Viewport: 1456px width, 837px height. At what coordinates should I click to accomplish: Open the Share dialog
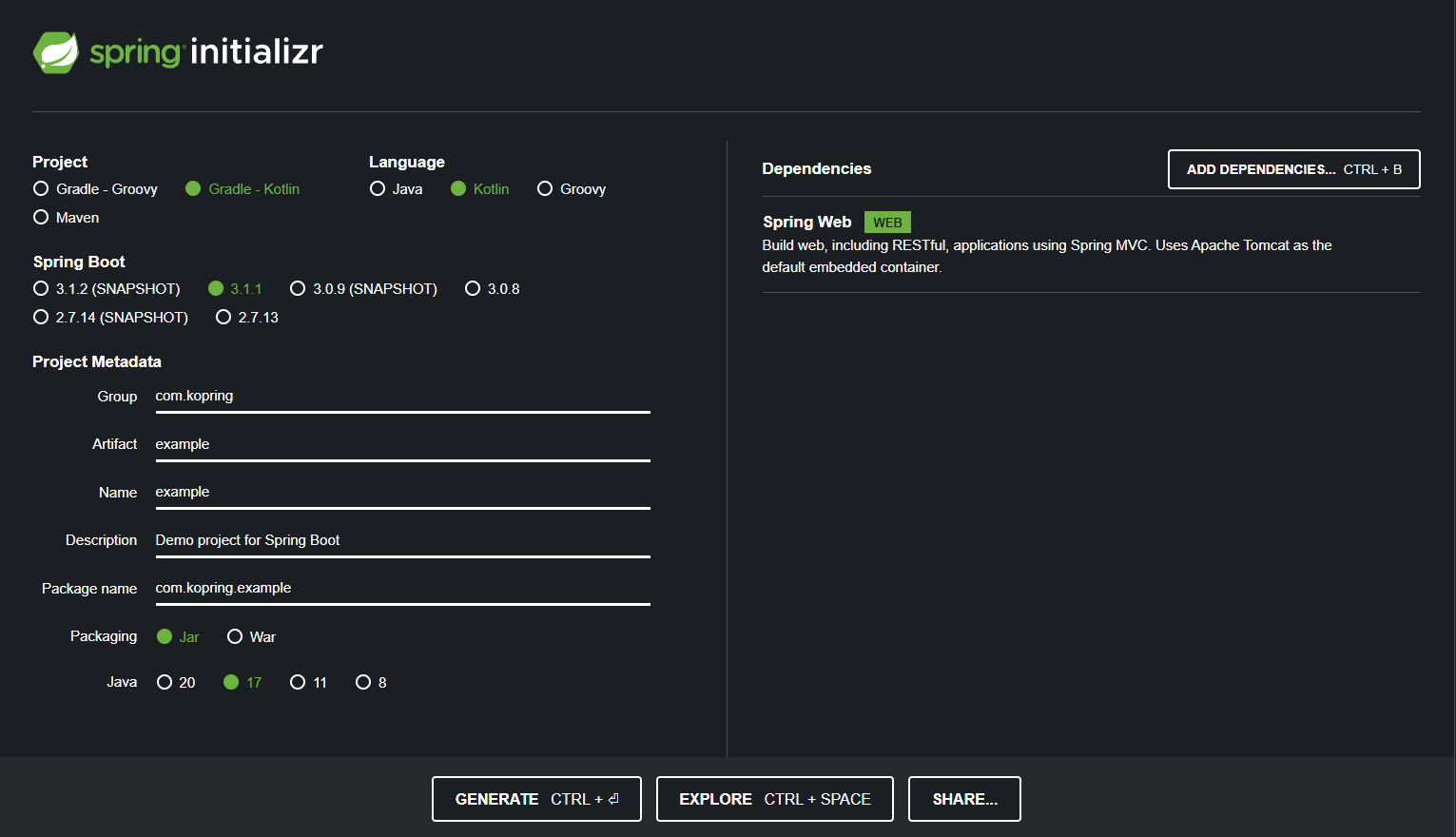(964, 799)
